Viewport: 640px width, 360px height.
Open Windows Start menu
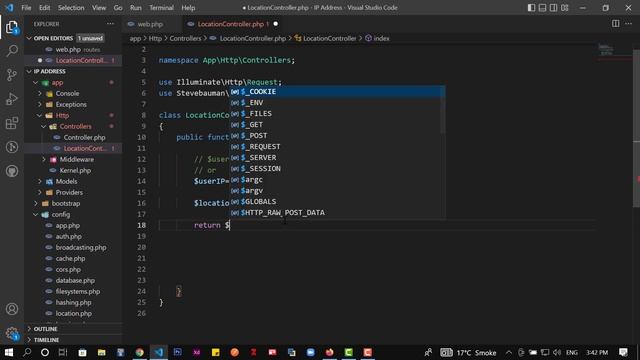coord(9,352)
